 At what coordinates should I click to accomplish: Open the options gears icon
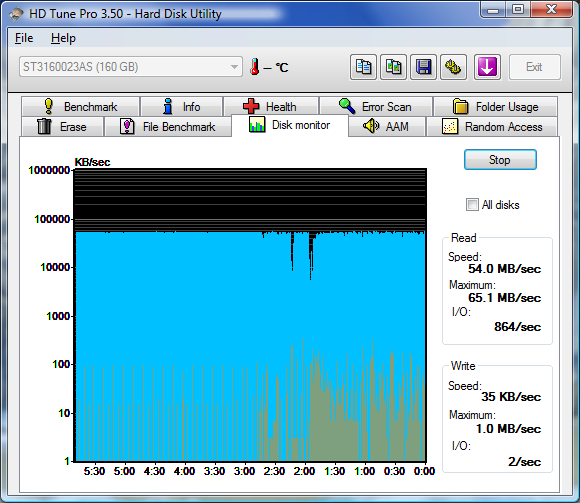click(453, 67)
